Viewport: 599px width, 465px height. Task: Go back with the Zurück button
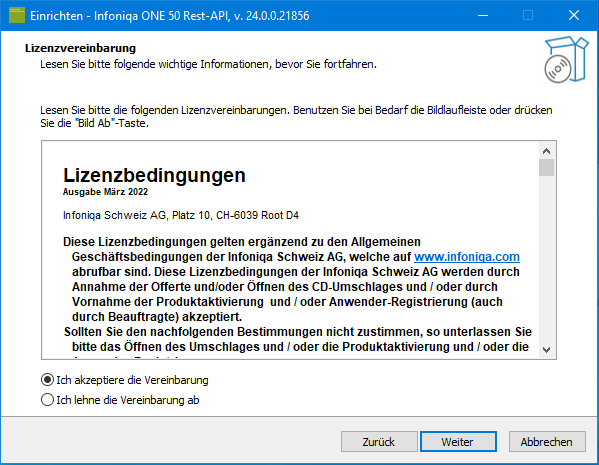(x=379, y=442)
